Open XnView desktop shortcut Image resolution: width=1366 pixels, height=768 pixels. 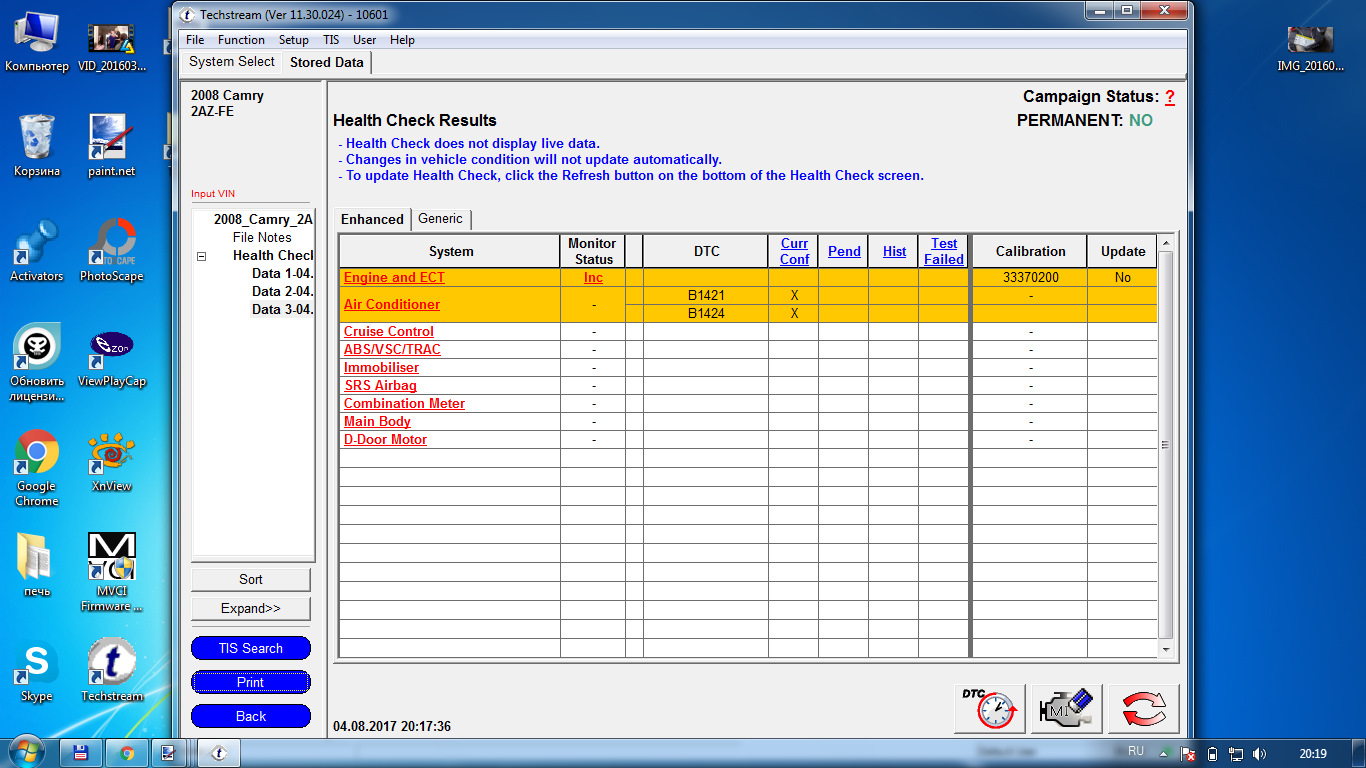click(111, 461)
